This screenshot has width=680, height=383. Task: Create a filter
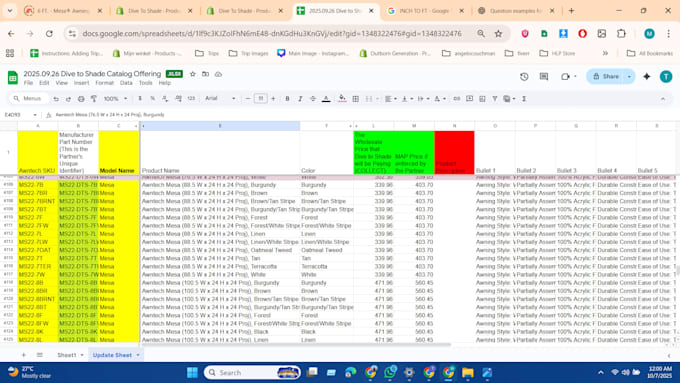[x=495, y=99]
